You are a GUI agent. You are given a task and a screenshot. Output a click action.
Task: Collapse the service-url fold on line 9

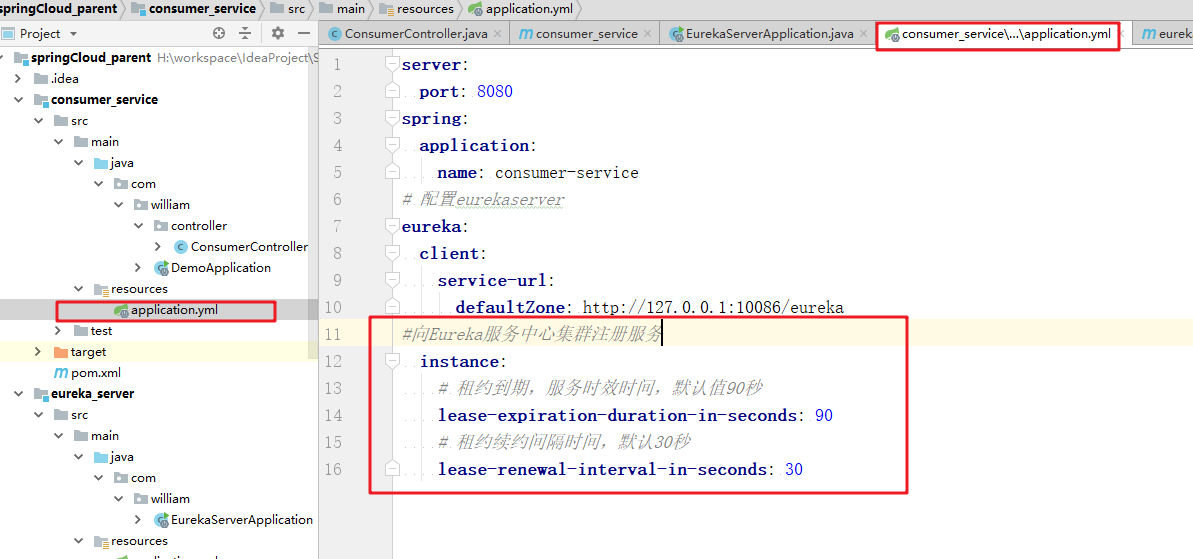point(392,281)
